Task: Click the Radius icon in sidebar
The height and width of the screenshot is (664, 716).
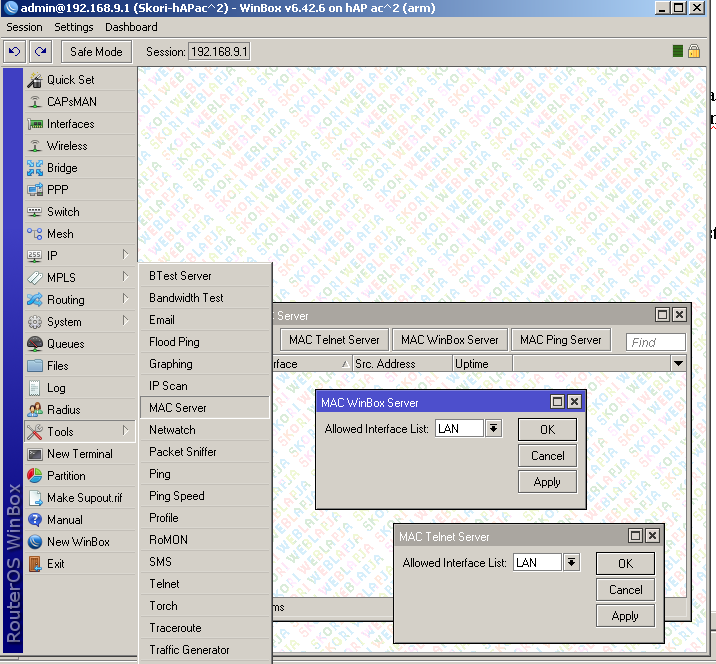Action: tap(34, 410)
